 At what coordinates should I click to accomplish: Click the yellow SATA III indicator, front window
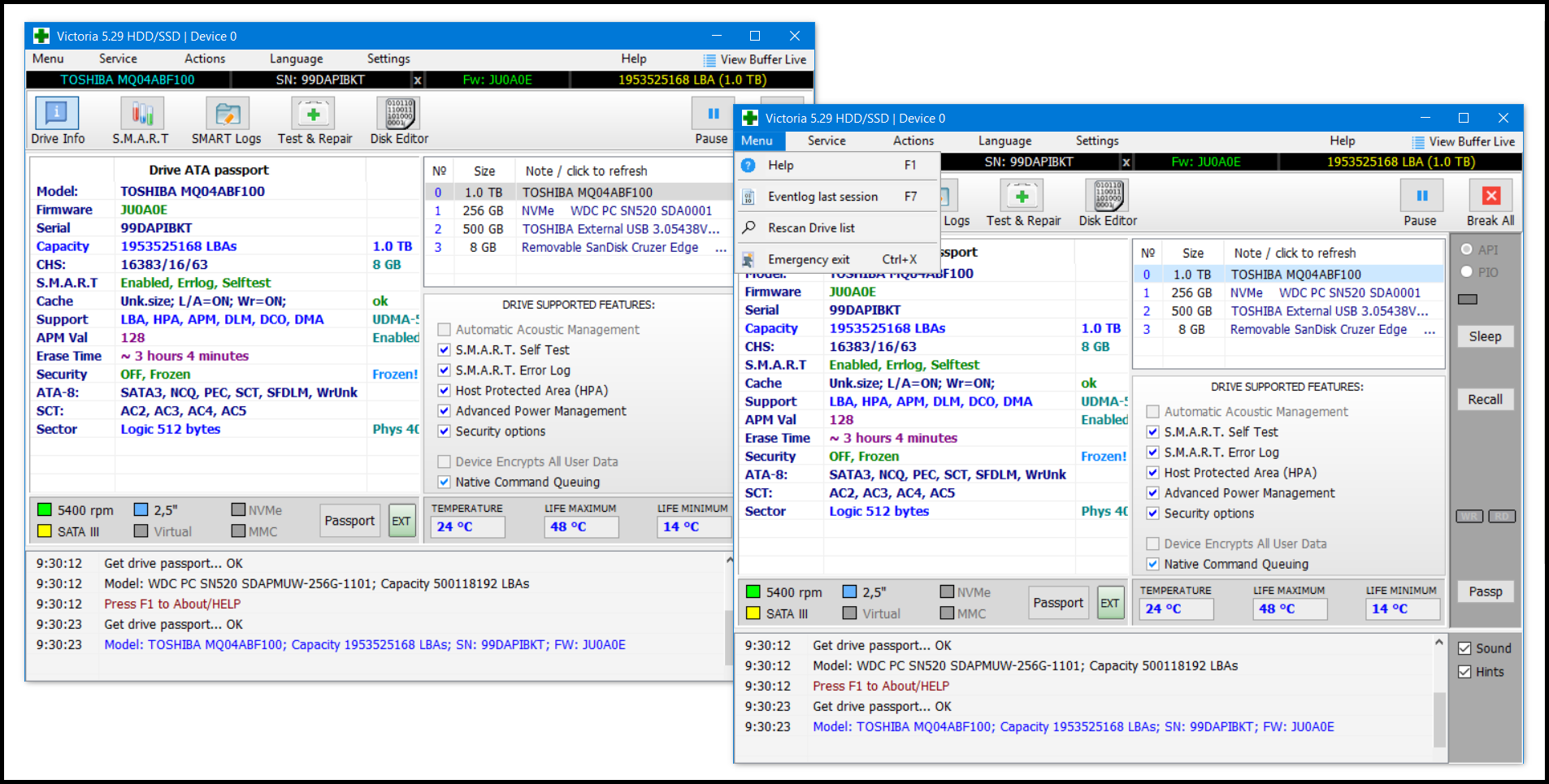pyautogui.click(x=753, y=613)
